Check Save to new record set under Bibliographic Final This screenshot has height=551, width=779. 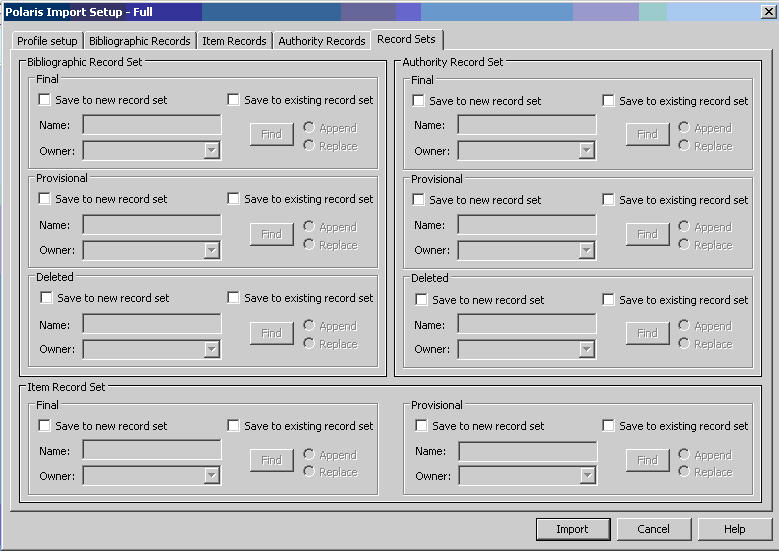pyautogui.click(x=45, y=100)
